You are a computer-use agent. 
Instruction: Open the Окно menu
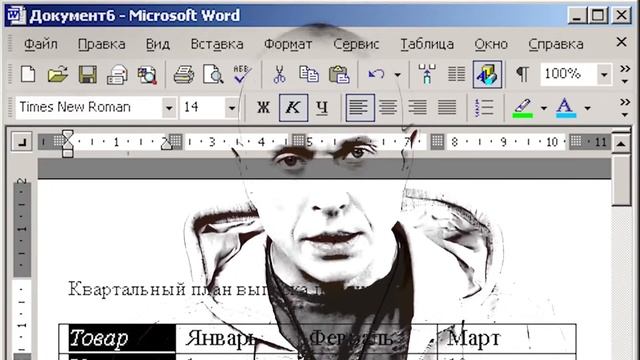point(491,44)
